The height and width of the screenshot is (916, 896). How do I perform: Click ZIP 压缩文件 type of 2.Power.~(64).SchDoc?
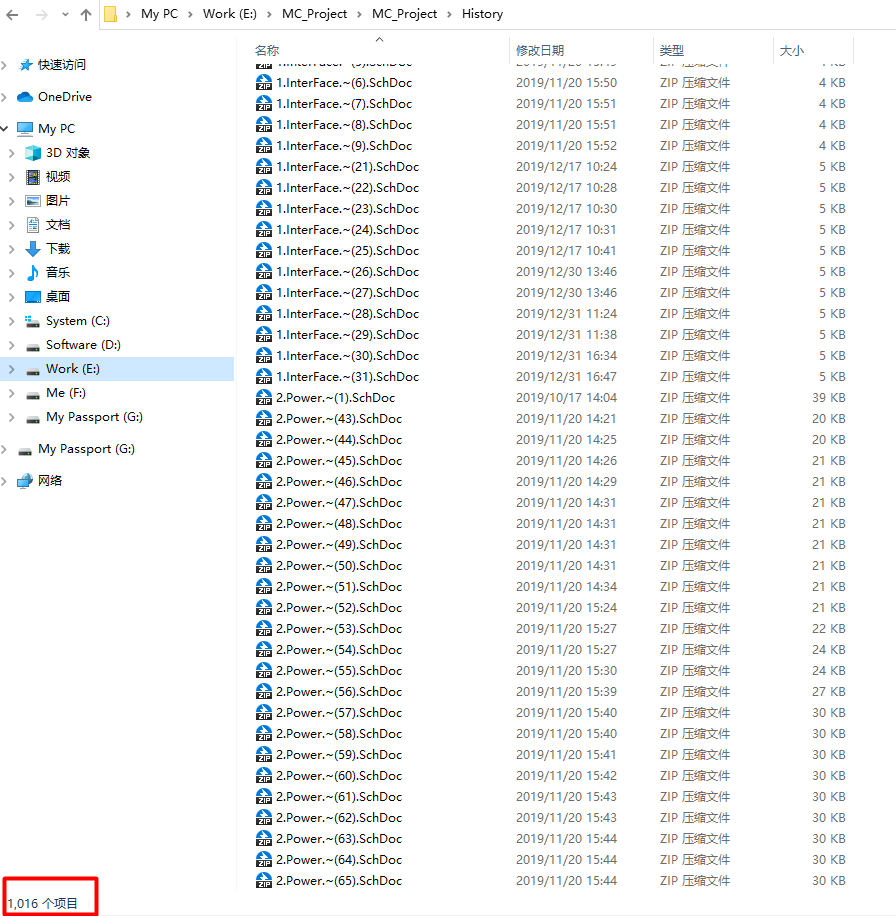coord(694,861)
